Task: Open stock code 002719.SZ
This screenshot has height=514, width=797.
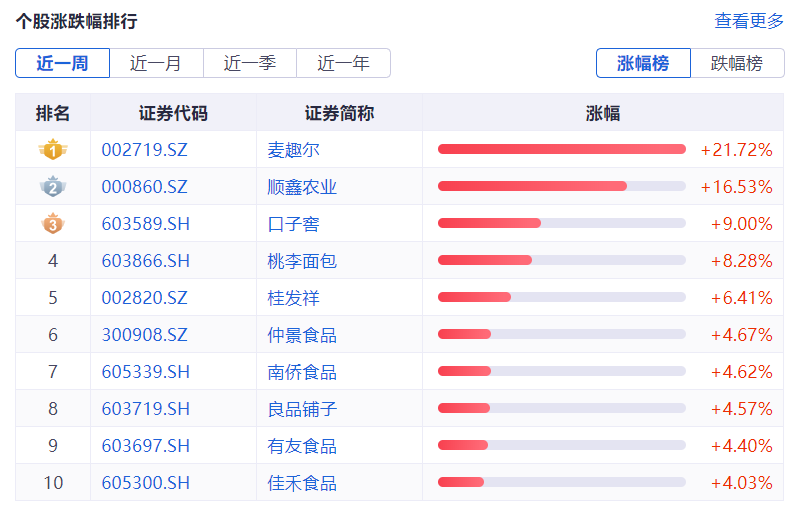Action: point(144,150)
